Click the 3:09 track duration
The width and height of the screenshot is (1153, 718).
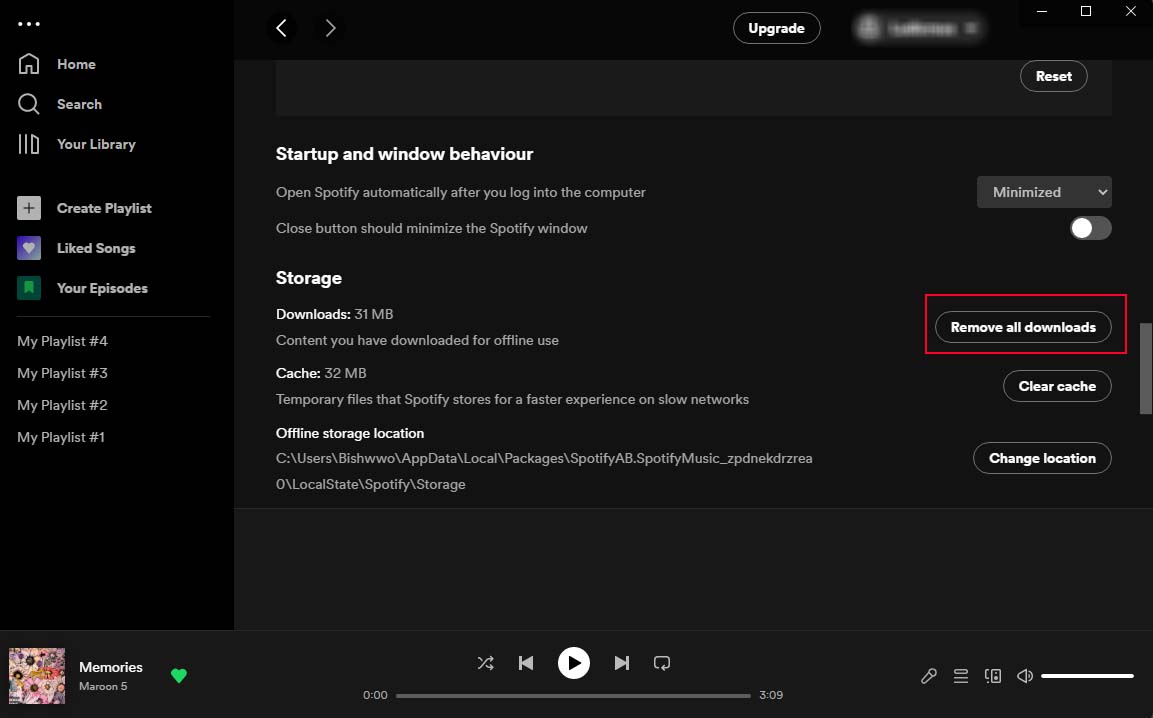[x=771, y=694]
